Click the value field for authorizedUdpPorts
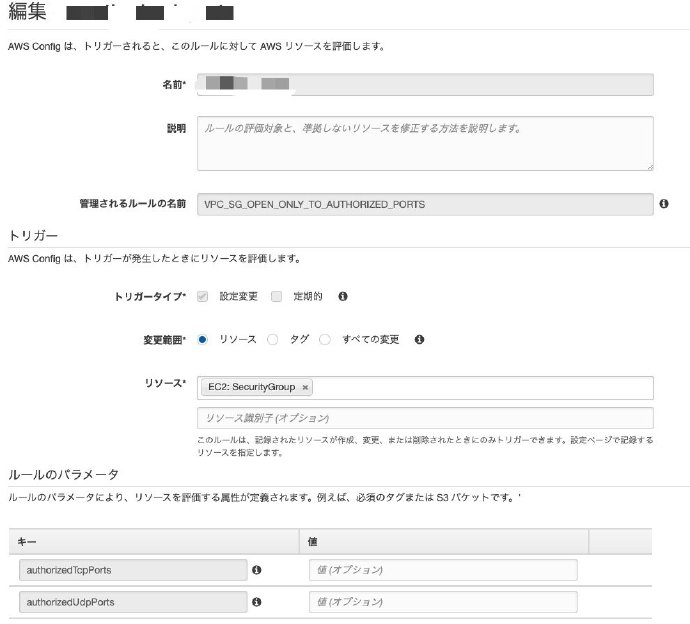The height and width of the screenshot is (624, 690). (443, 602)
